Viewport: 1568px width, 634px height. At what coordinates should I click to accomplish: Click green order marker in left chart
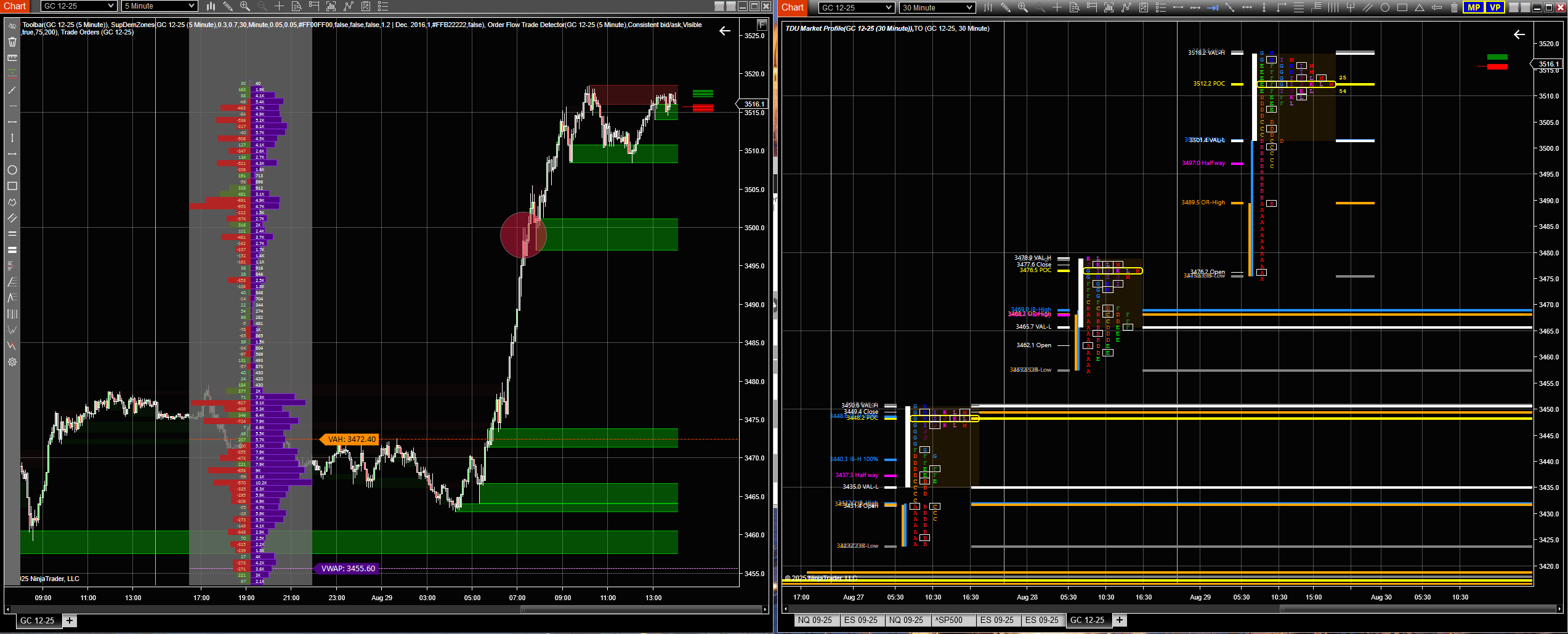point(703,94)
